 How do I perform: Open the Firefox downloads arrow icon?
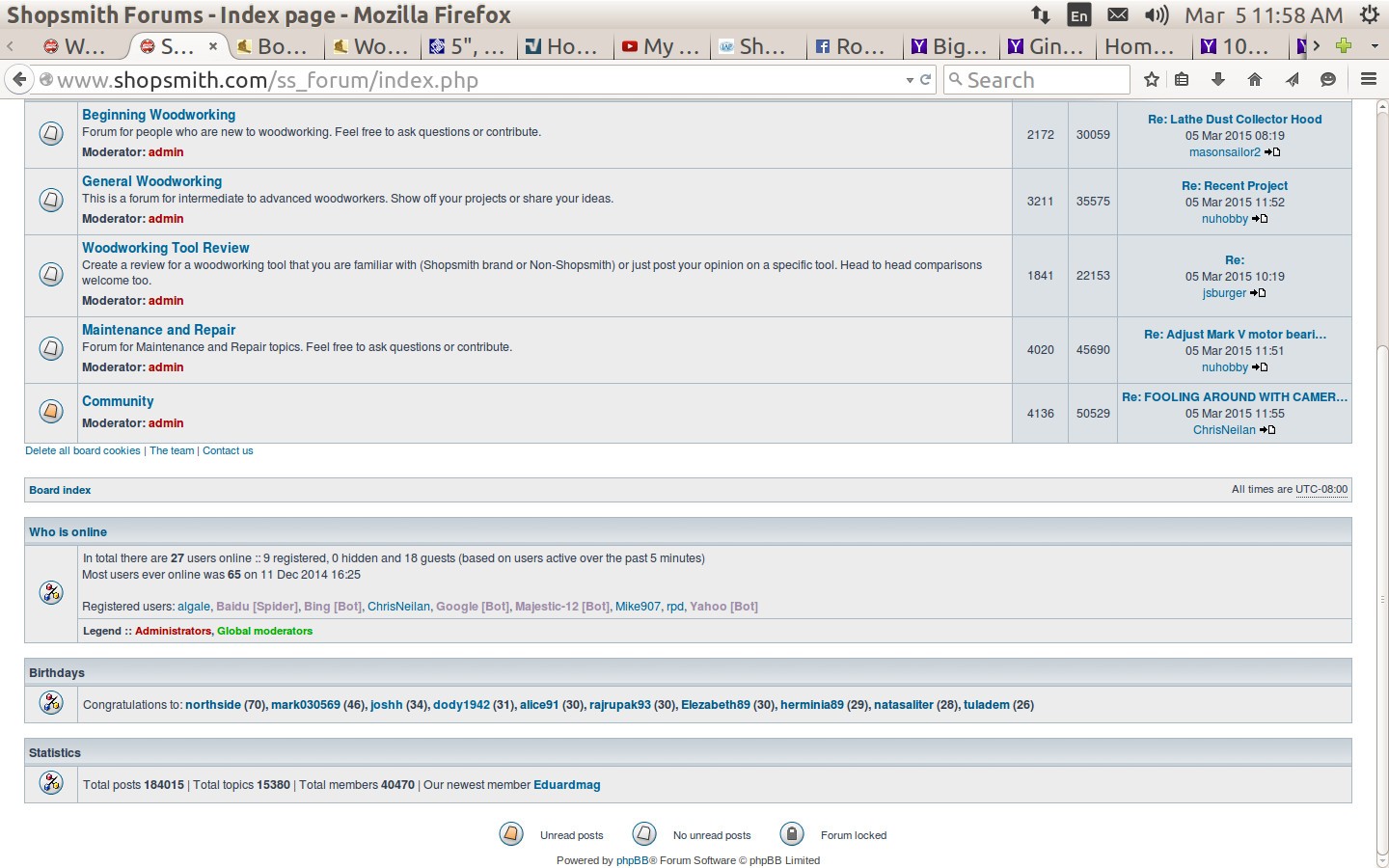pyautogui.click(x=1218, y=80)
